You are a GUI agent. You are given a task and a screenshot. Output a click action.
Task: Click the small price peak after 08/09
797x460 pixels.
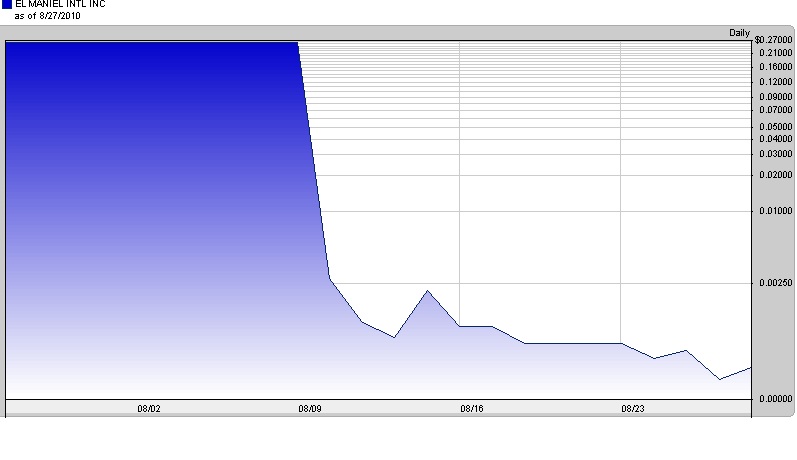tap(427, 290)
